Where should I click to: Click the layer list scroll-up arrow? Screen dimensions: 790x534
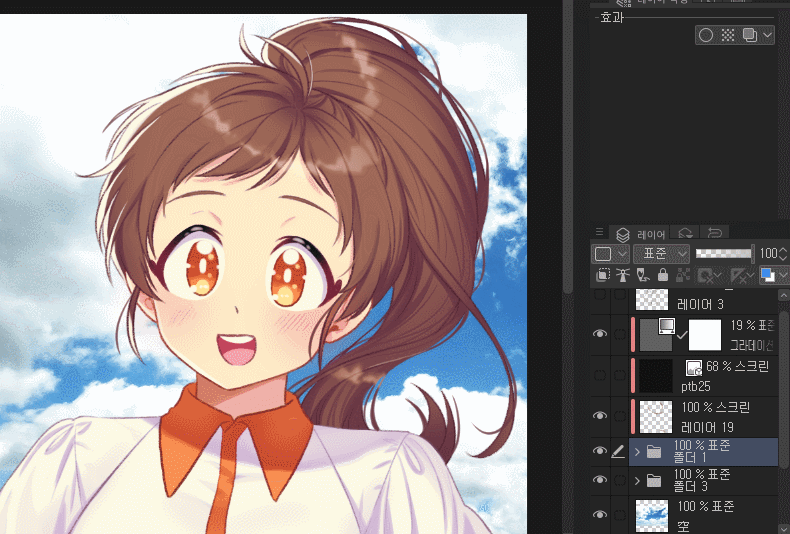(784, 295)
